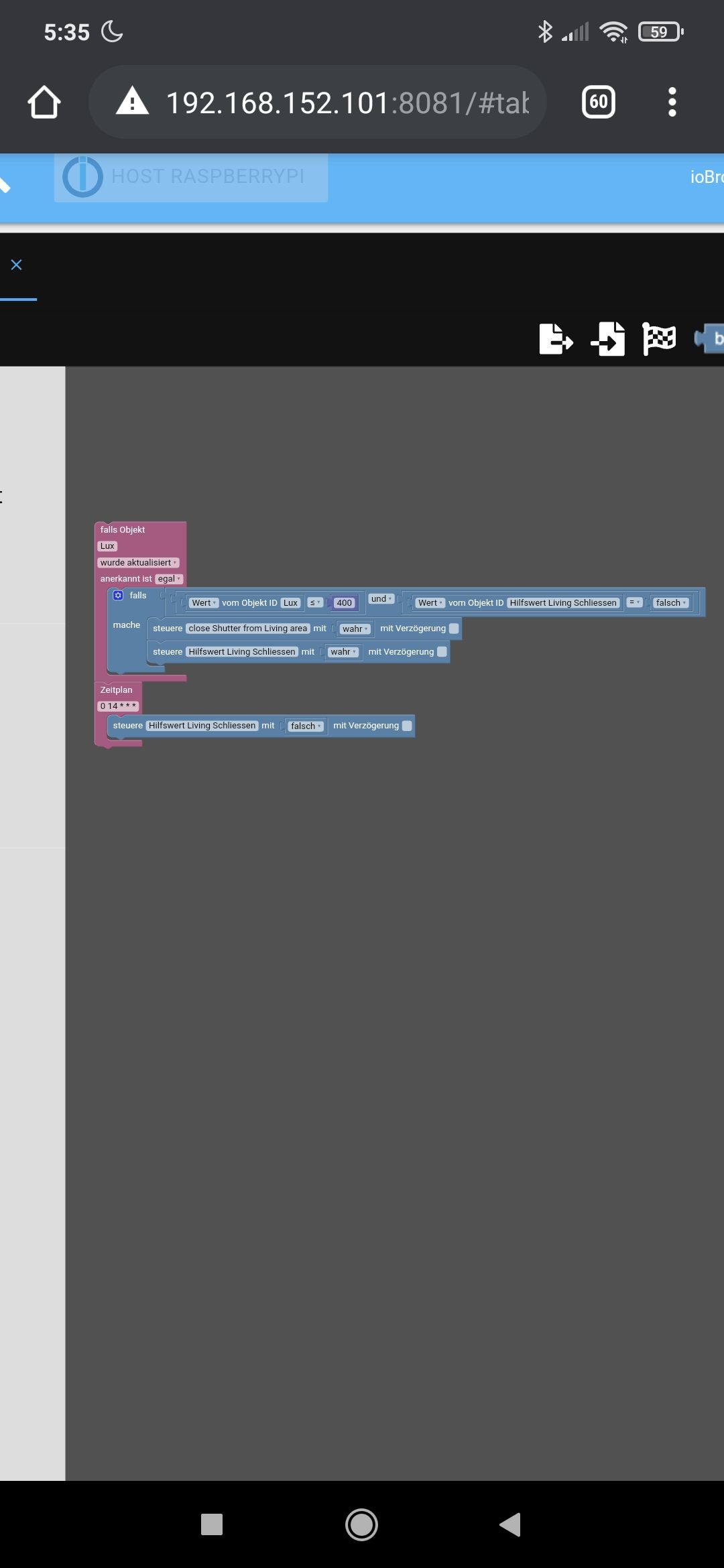The image size is (724, 1568).
Task: Edit the number field showing 400
Action: pyautogui.click(x=344, y=603)
